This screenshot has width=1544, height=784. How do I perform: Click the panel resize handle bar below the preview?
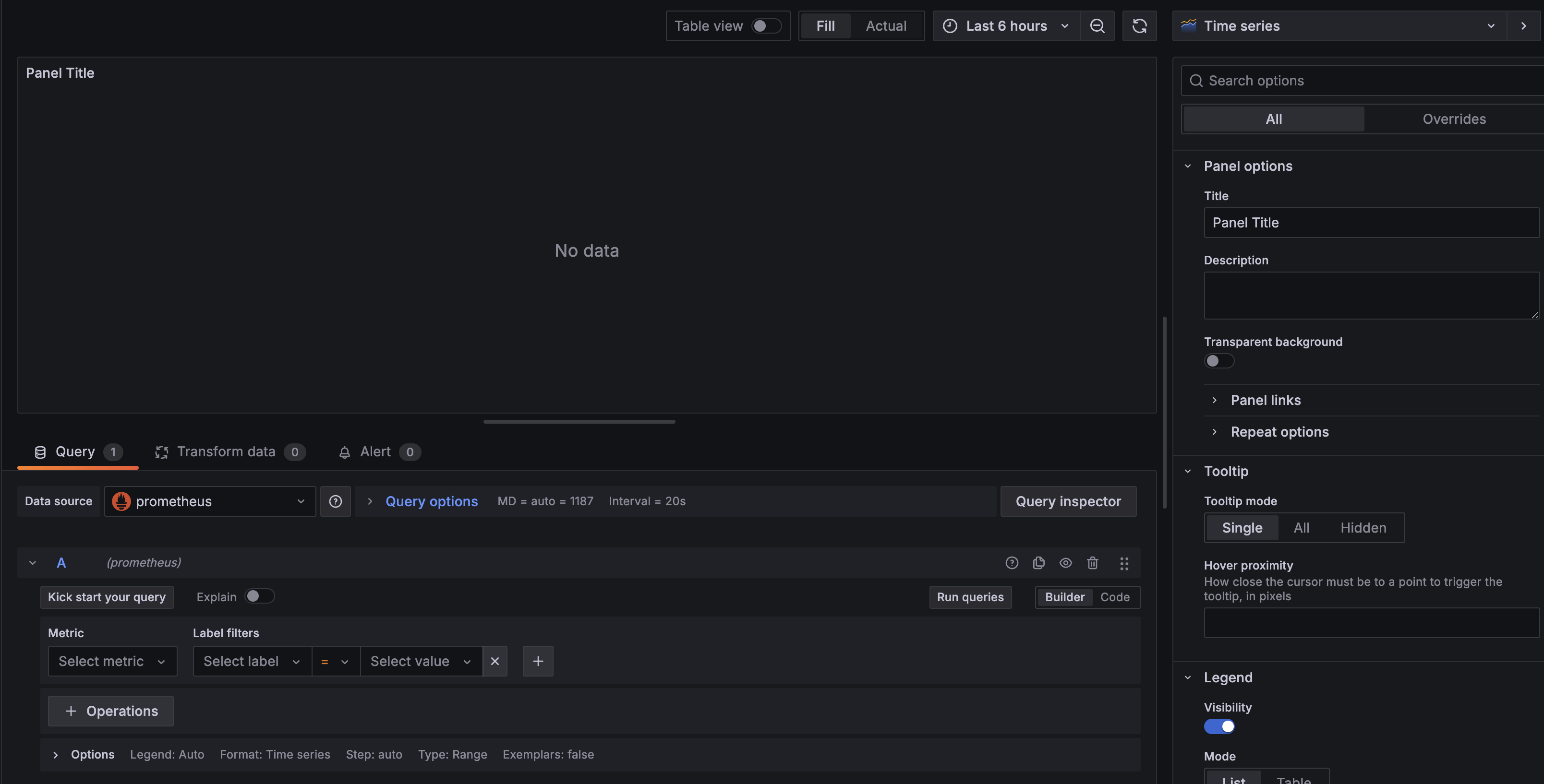[579, 422]
